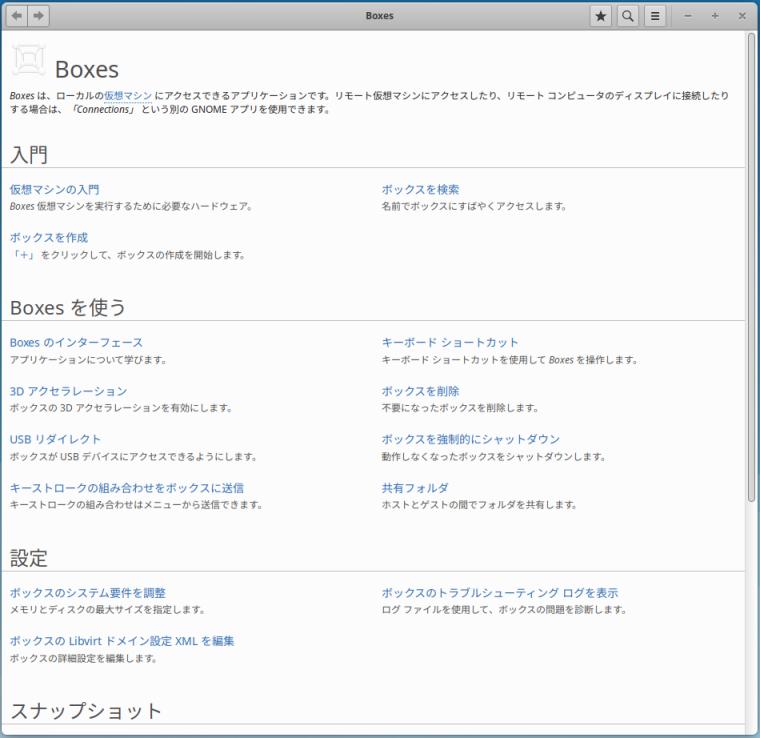Viewport: 760px width, 738px height.
Task: Click the Boxes application logo icon
Action: pos(29,60)
